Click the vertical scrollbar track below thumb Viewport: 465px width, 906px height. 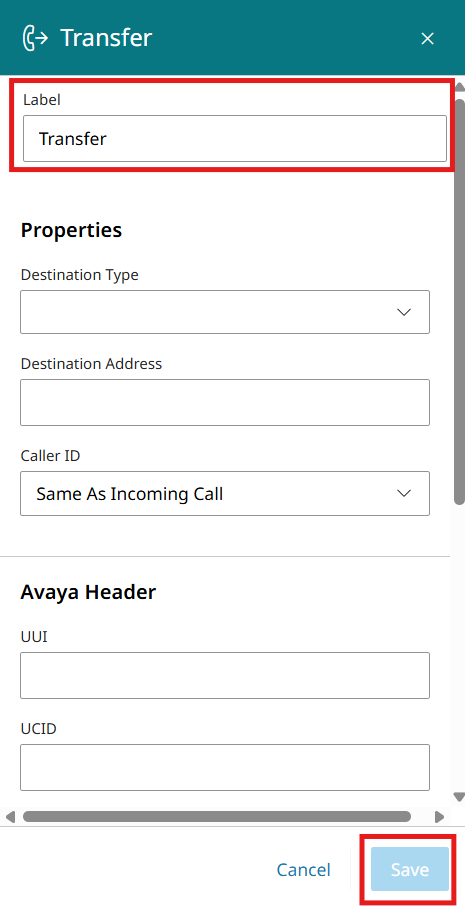point(460,647)
